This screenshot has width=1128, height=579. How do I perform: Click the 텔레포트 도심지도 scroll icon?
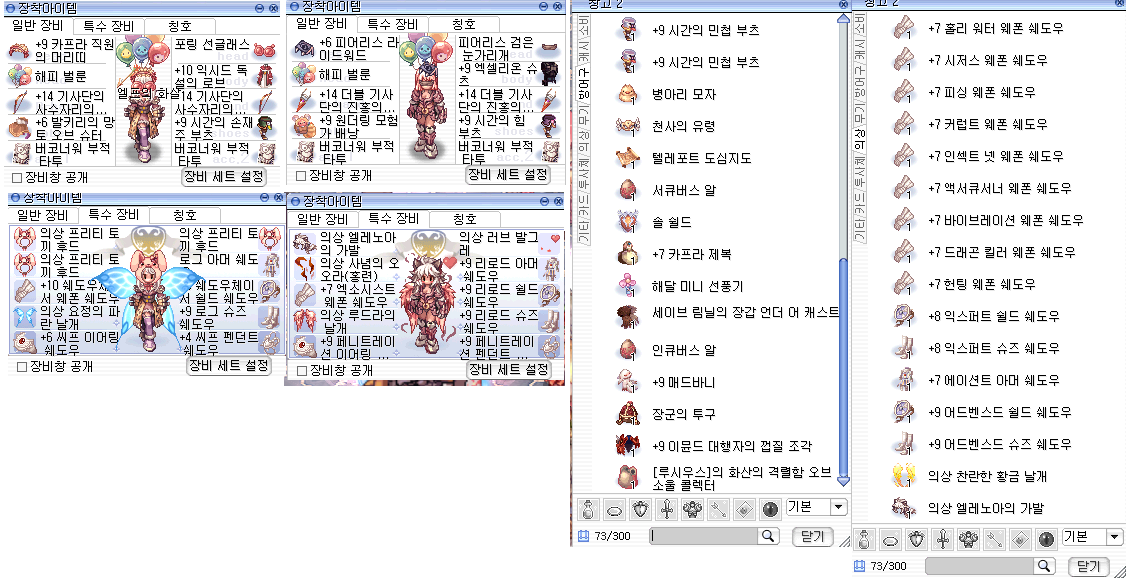pyautogui.click(x=628, y=158)
